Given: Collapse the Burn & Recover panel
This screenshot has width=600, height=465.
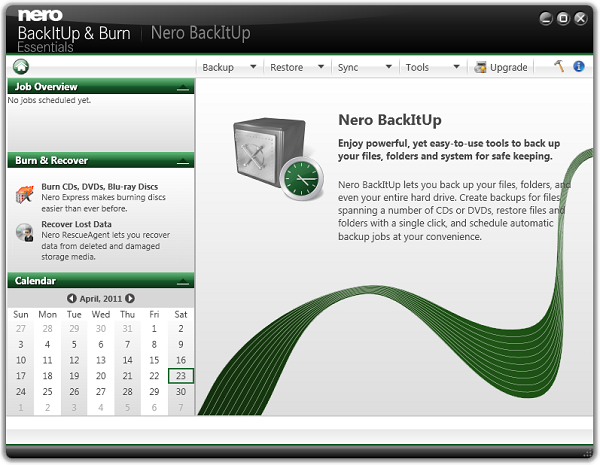Looking at the screenshot, I should point(183,161).
